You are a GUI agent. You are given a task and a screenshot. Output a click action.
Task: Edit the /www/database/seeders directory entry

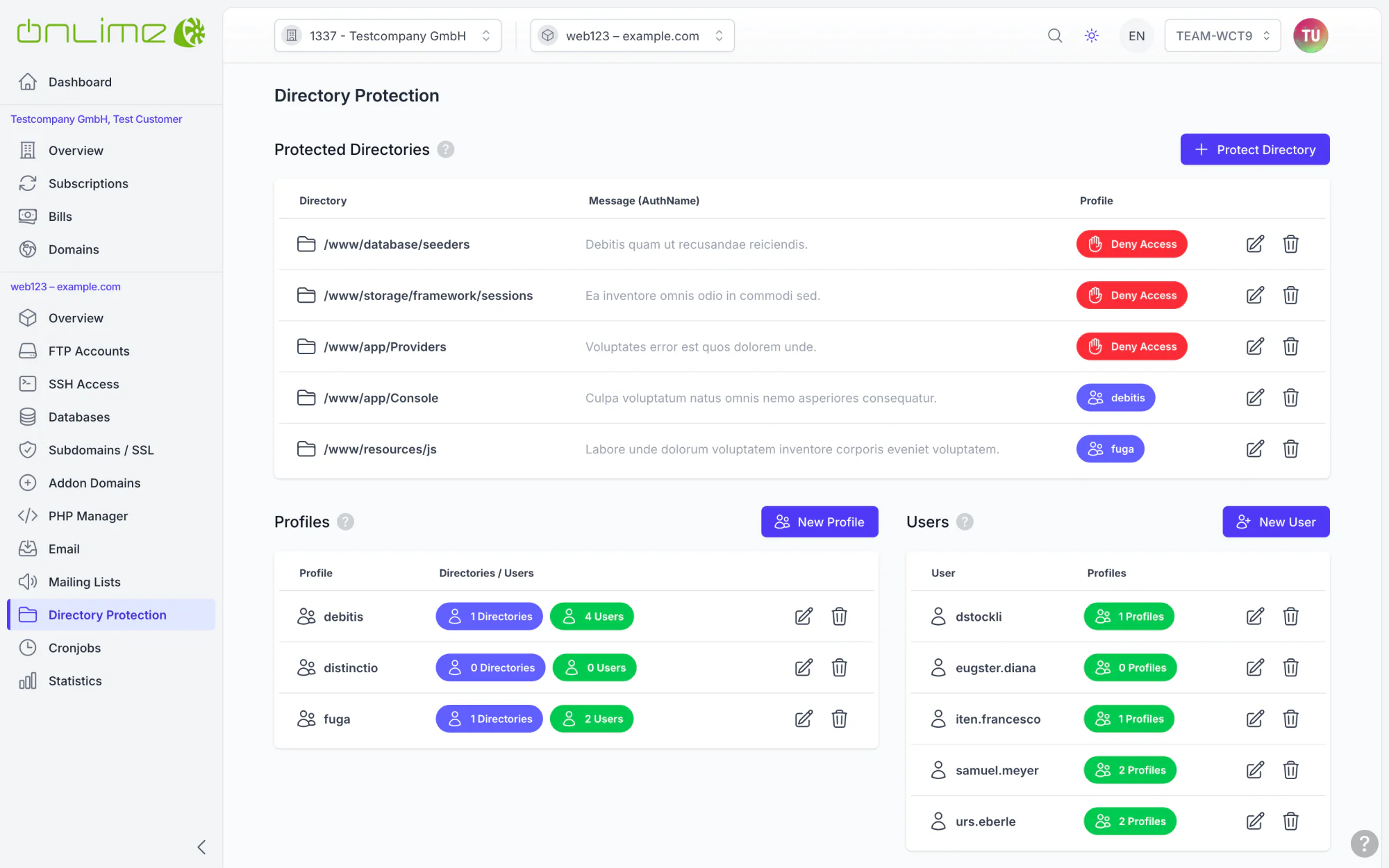coord(1255,244)
